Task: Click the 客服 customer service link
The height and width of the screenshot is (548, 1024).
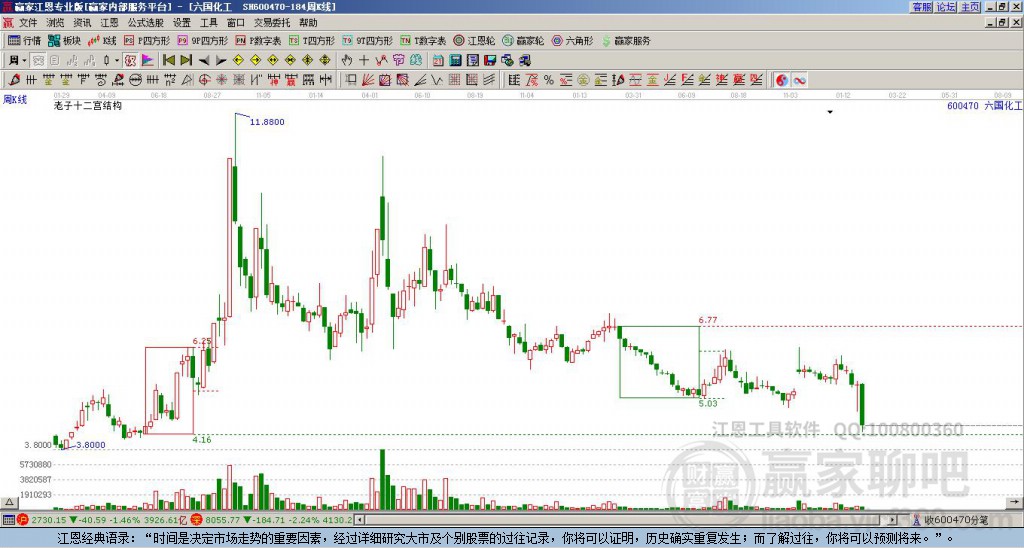Action: [x=922, y=7]
